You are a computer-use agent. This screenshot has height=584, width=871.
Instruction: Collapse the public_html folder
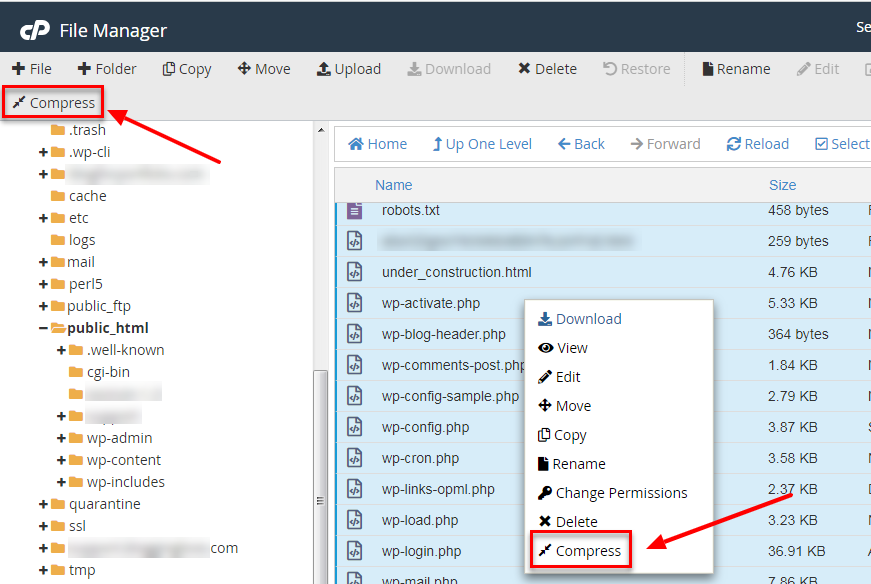click(x=44, y=328)
